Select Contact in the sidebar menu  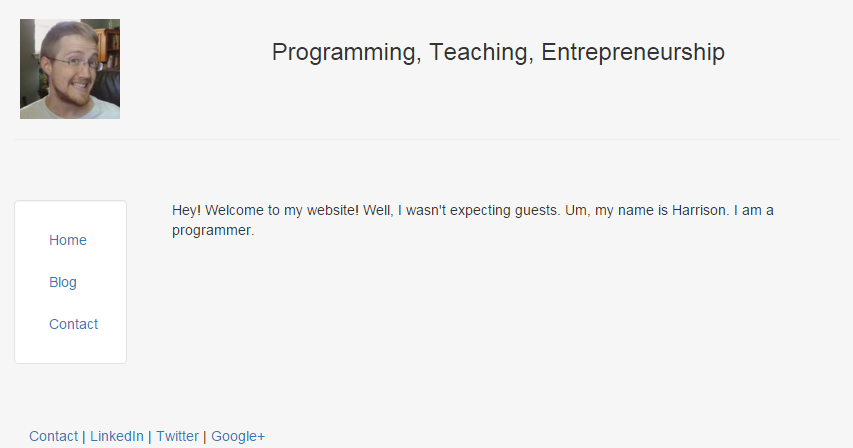73,324
